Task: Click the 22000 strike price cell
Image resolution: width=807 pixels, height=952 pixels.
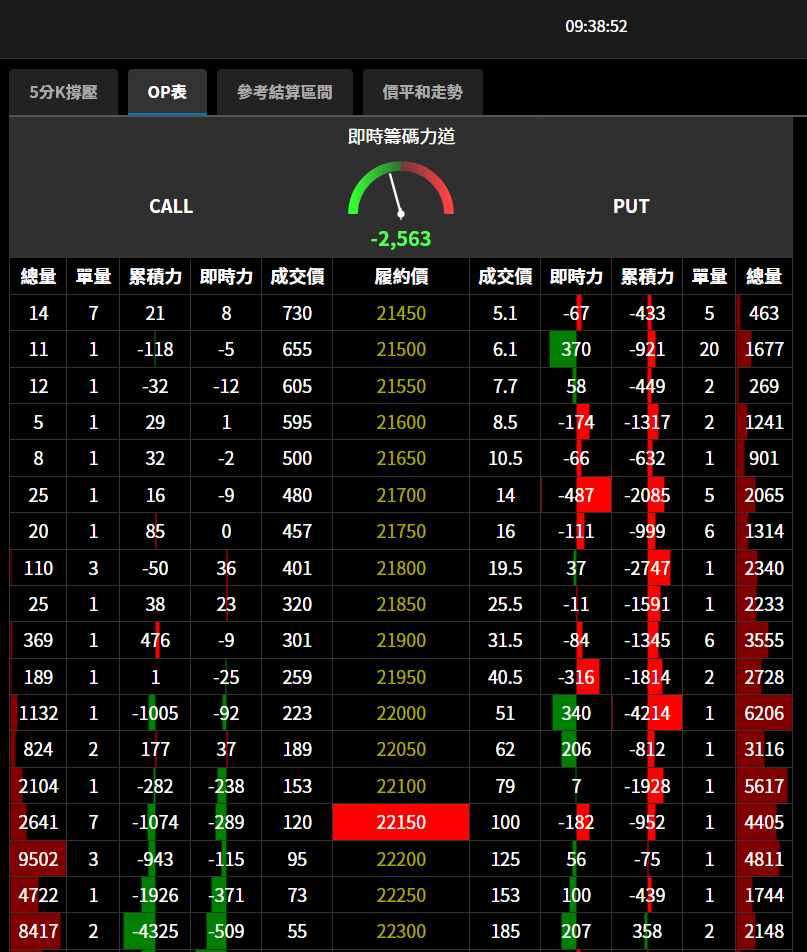Action: pyautogui.click(x=401, y=713)
